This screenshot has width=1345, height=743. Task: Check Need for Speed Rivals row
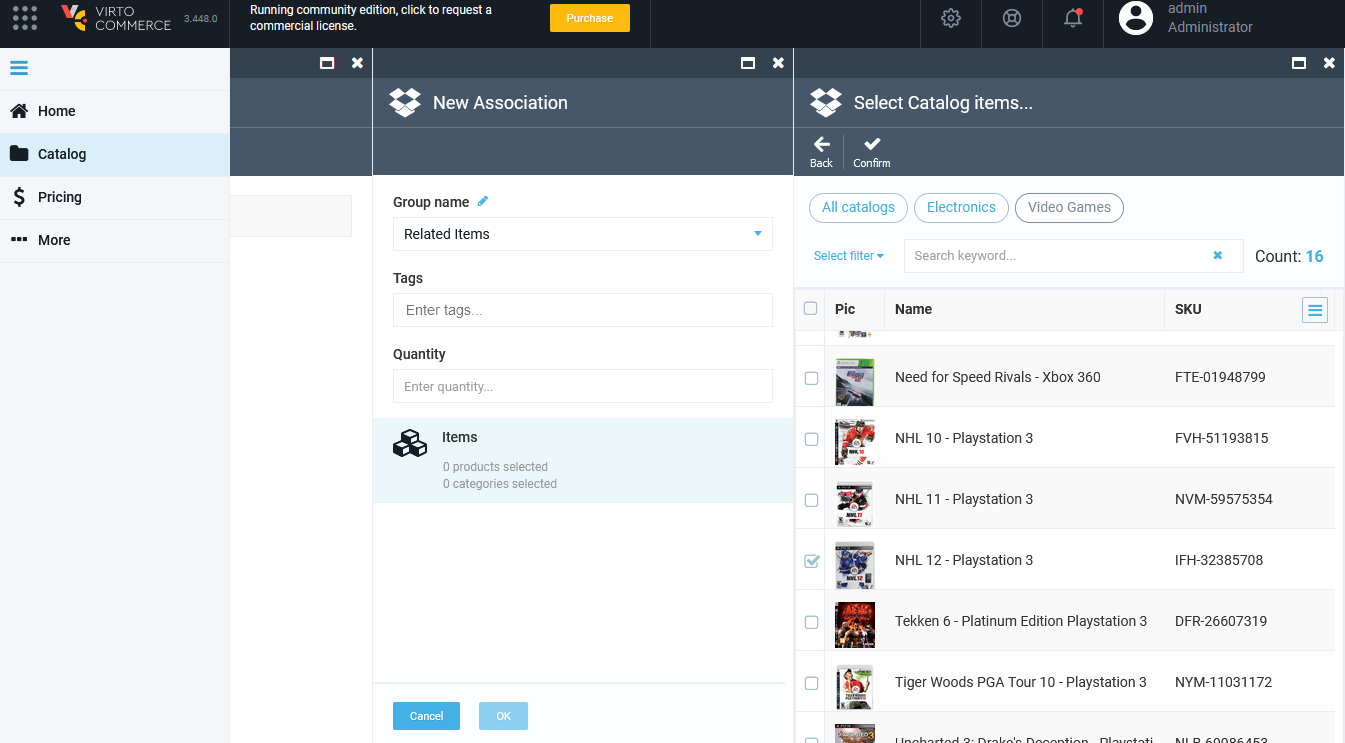(811, 378)
